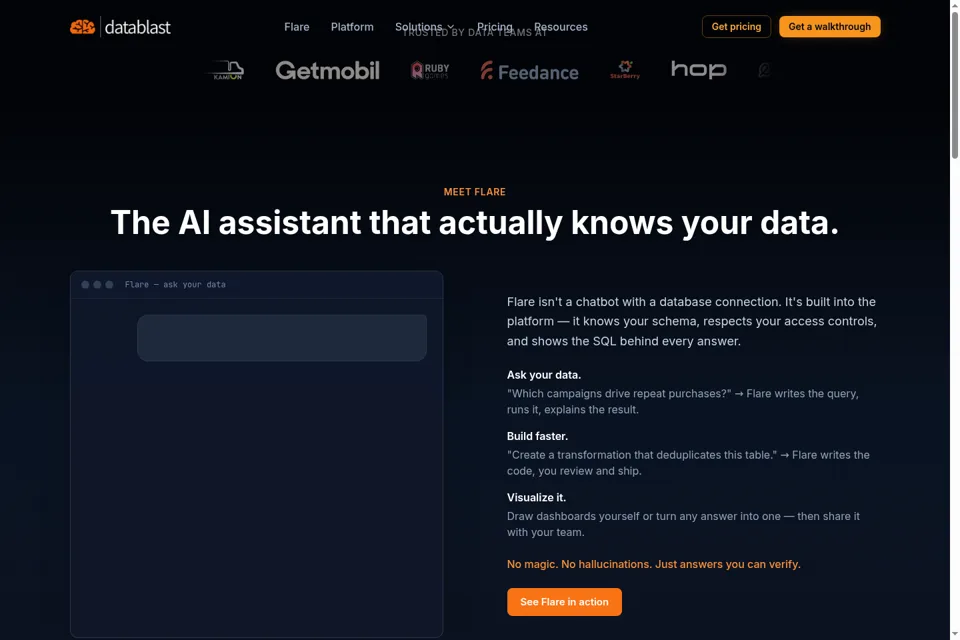Expand the Solutions dropdown menu
The height and width of the screenshot is (640, 960).
pos(424,27)
